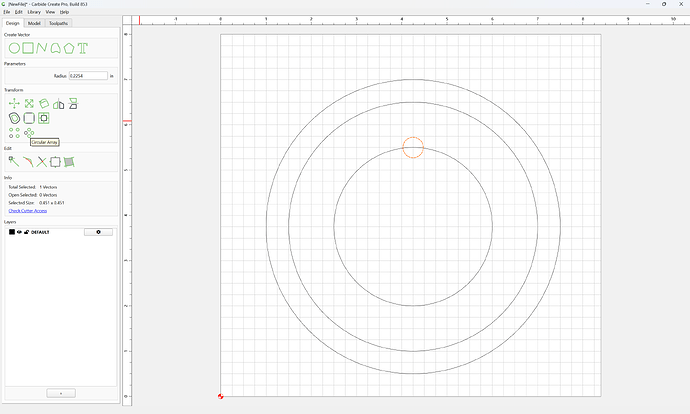Click the Trim Vectors scissors icon
Screen dimensions: 690x414
pyautogui.click(x=42, y=162)
